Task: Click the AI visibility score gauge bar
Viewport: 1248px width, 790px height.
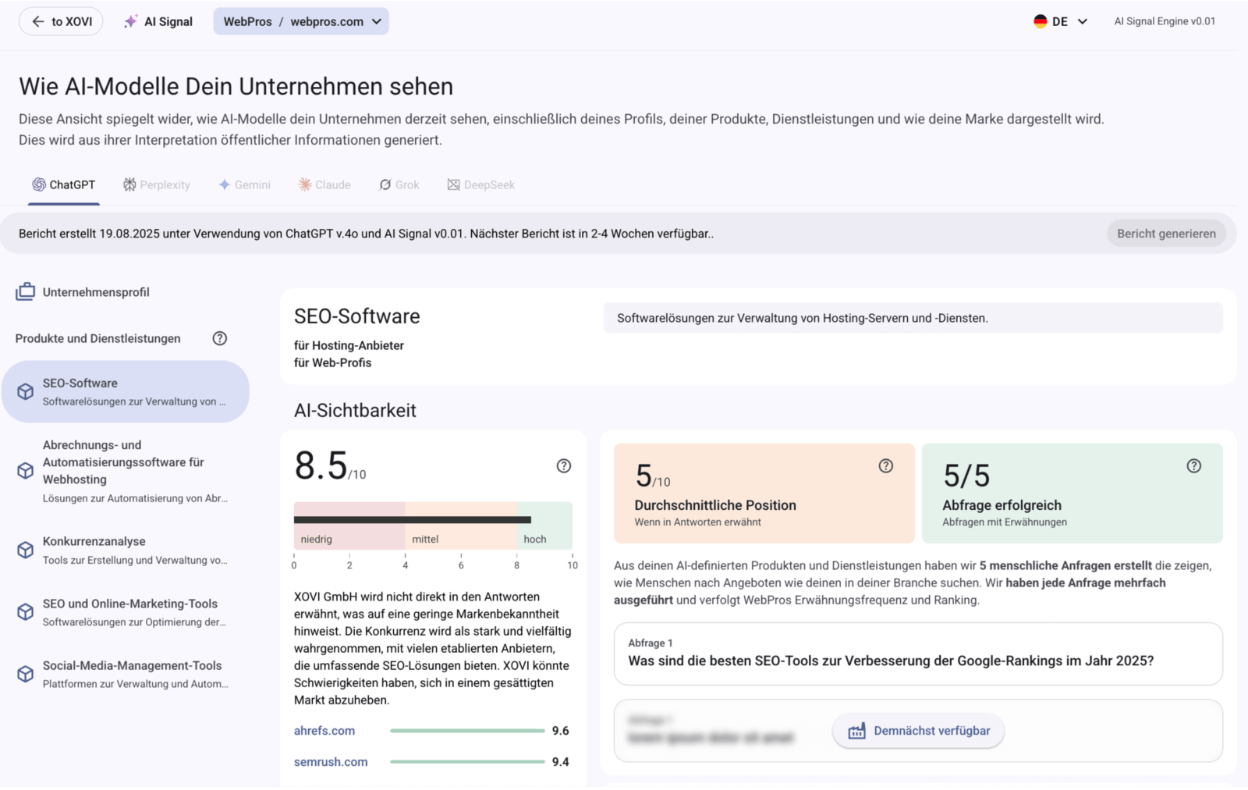Action: click(x=433, y=526)
